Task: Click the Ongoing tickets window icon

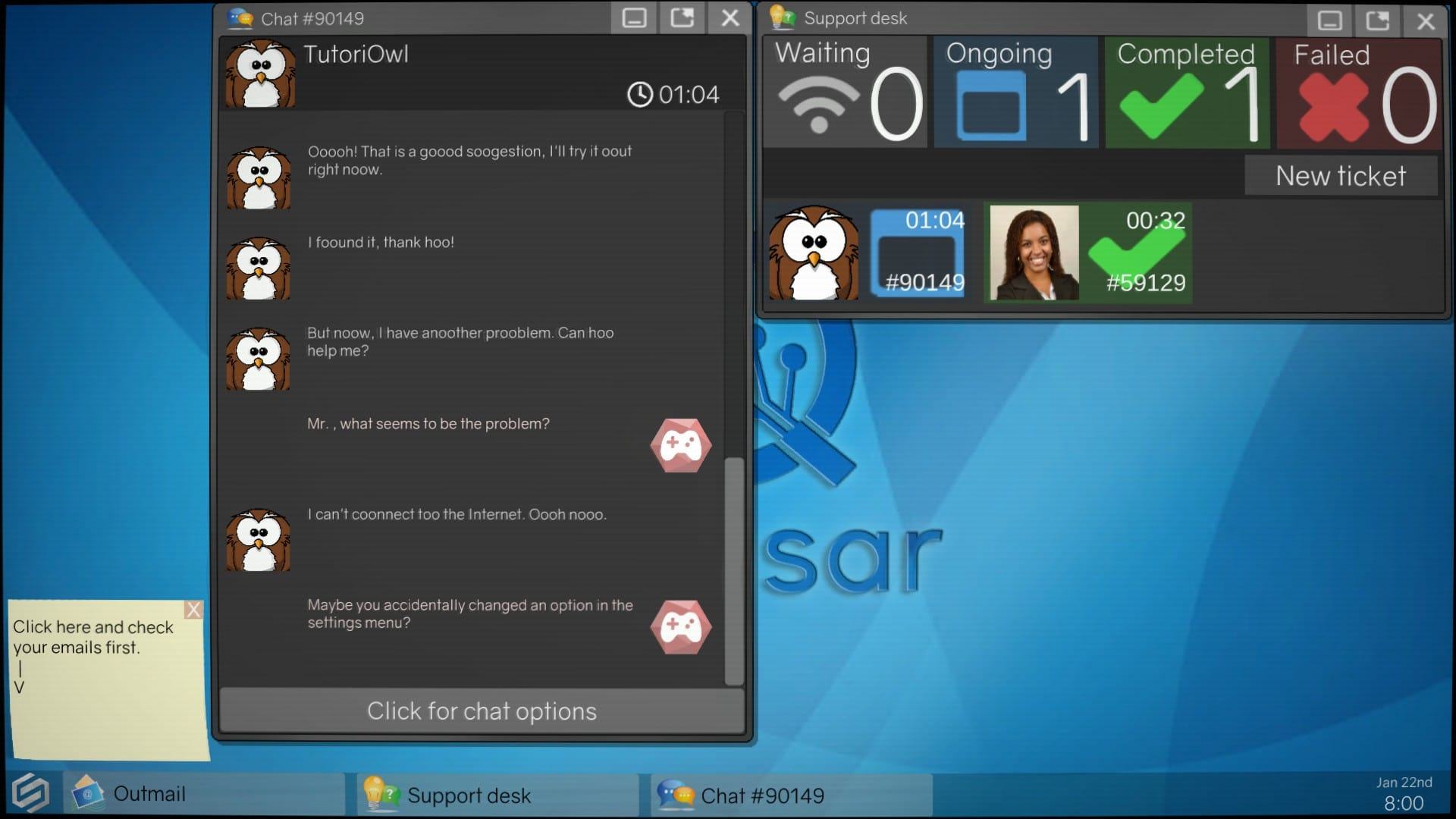Action: click(990, 105)
